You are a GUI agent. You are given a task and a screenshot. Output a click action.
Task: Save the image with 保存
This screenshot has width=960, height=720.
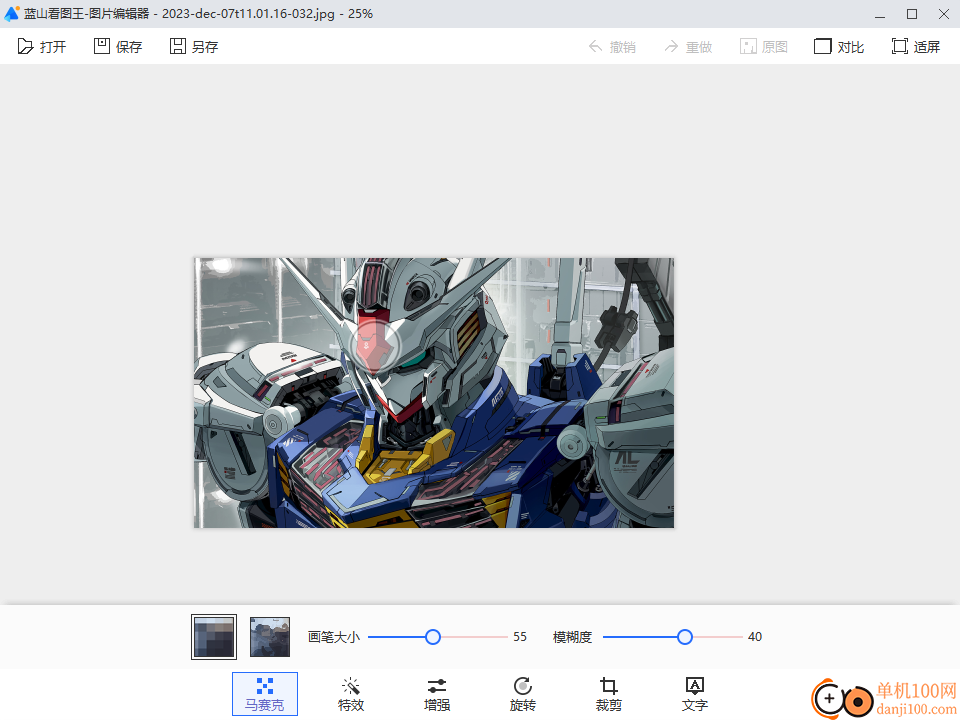pos(118,47)
